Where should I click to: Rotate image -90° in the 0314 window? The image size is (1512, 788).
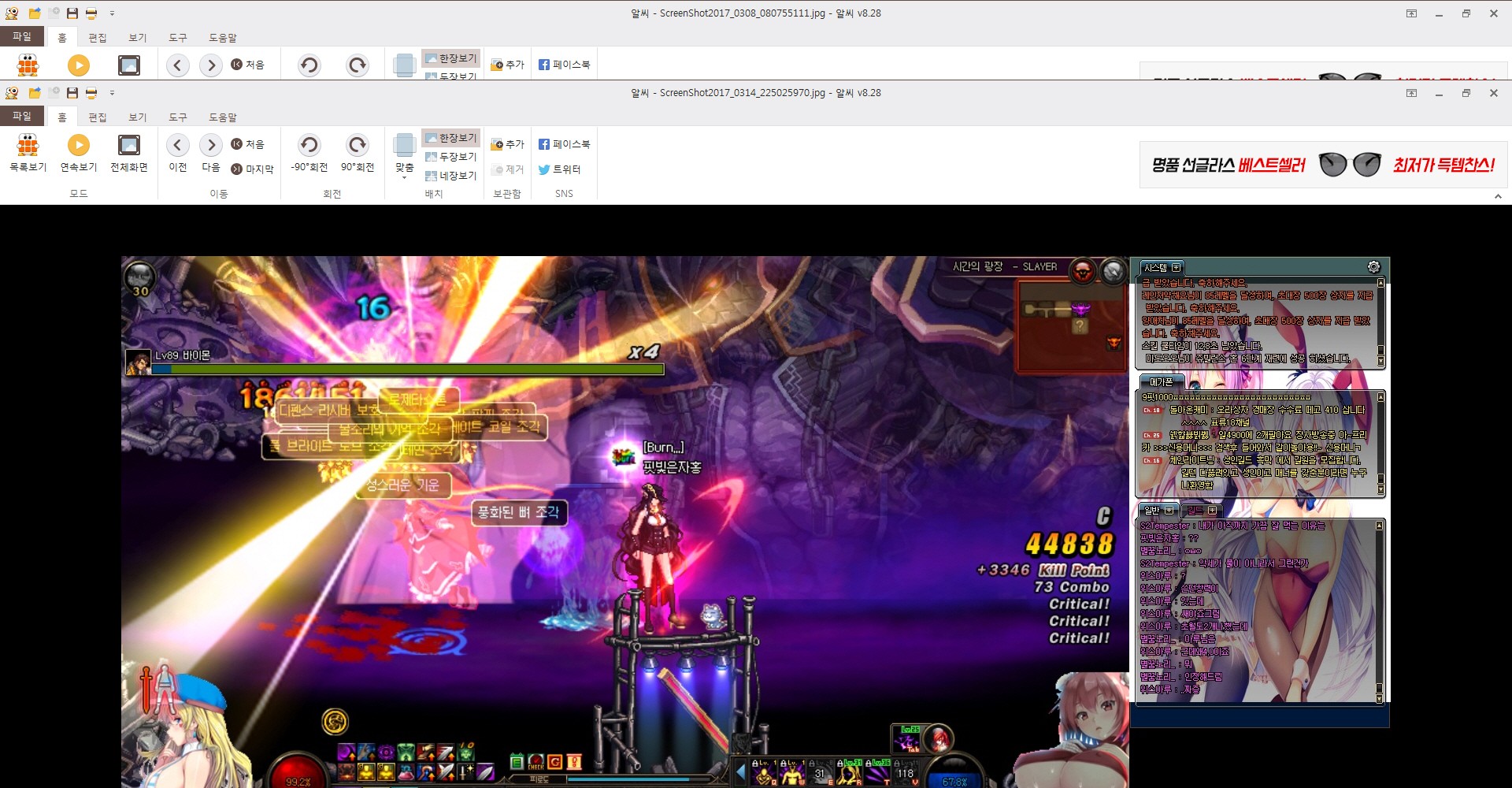pyautogui.click(x=309, y=153)
